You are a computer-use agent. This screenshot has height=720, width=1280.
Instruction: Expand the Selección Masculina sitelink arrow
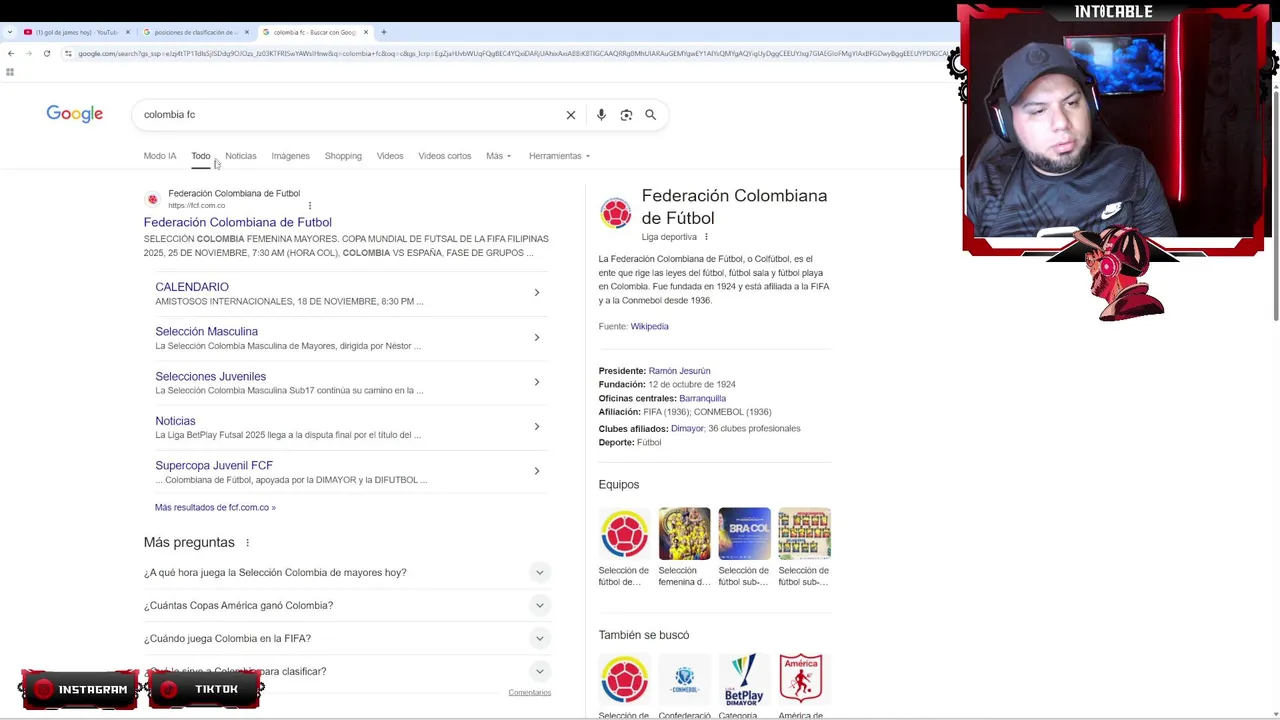[x=537, y=338]
